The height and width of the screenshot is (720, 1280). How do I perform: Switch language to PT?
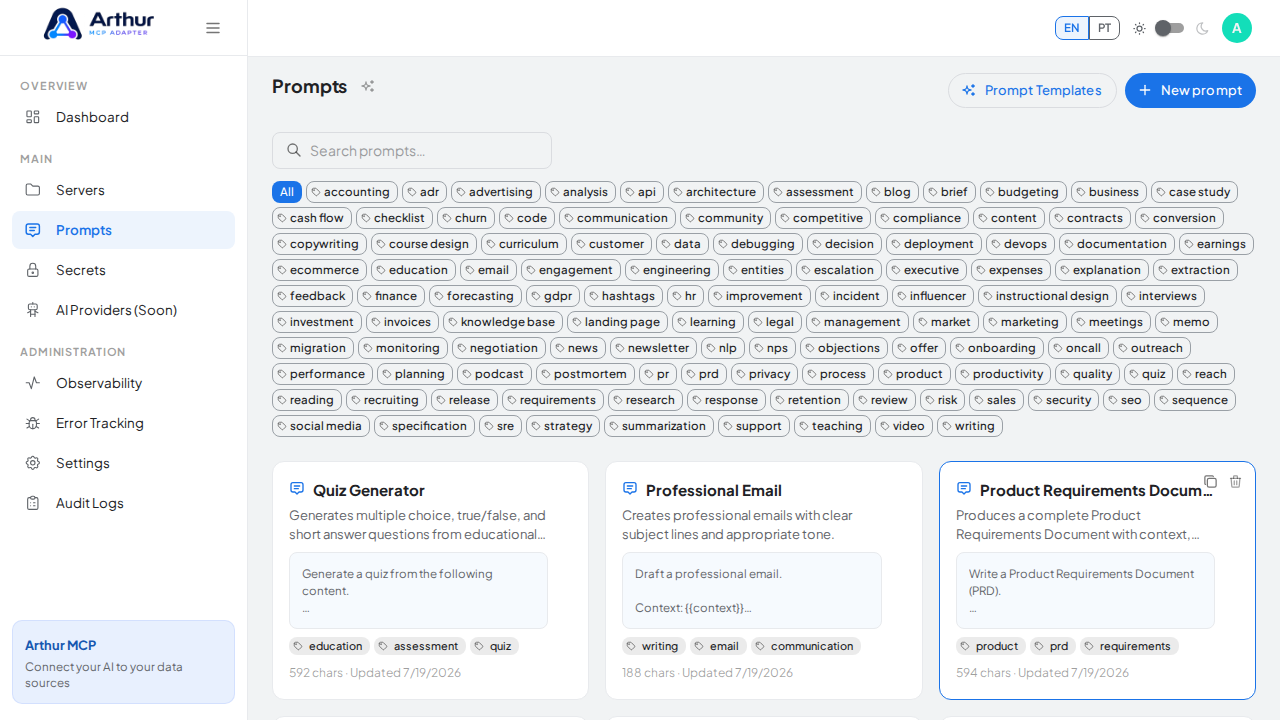[x=1104, y=28]
